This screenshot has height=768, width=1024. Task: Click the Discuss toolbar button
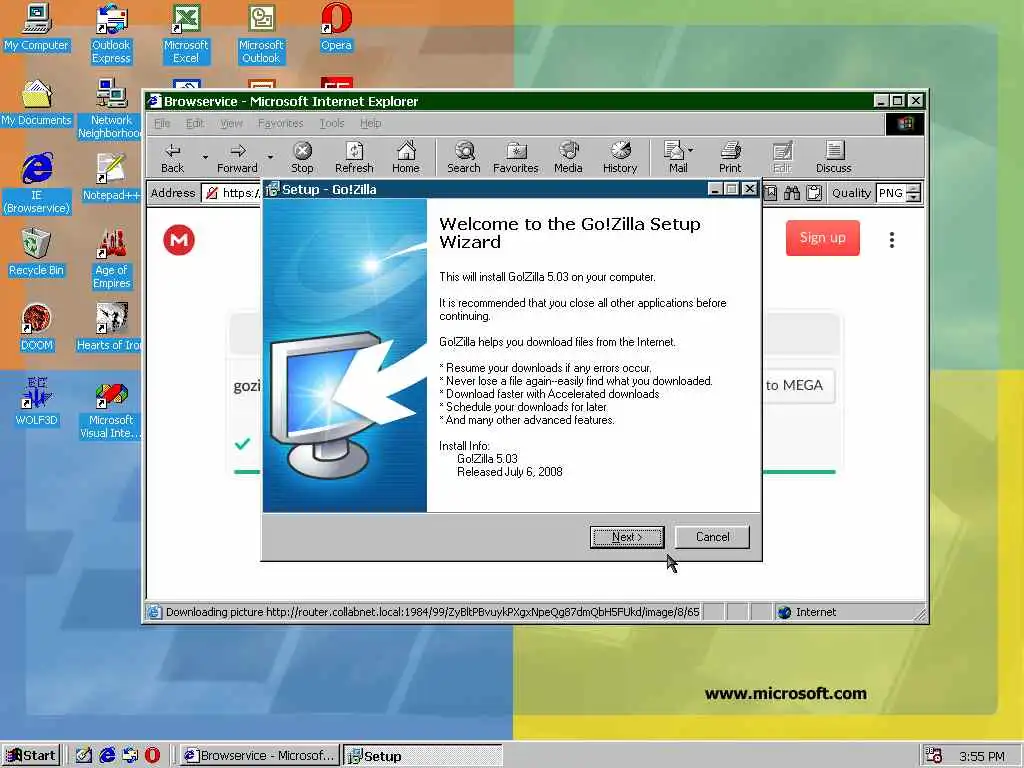tap(834, 158)
